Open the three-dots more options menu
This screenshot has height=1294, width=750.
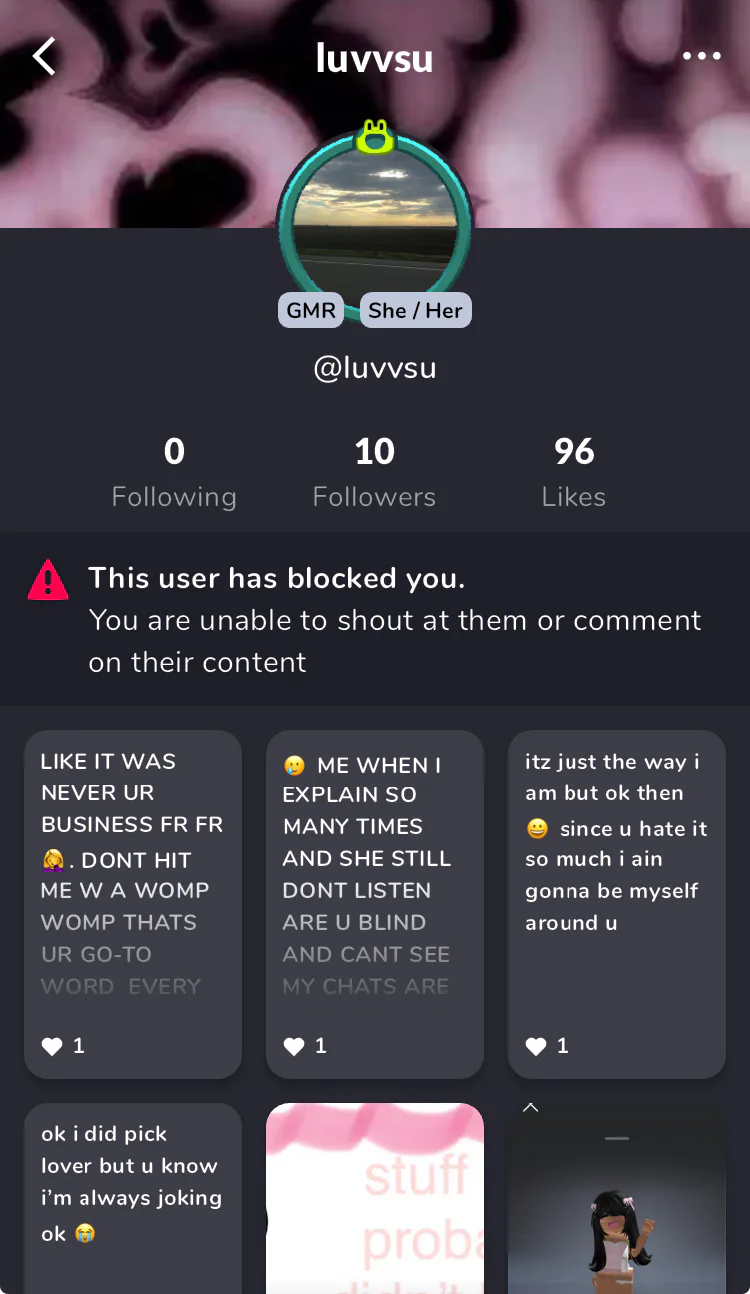click(x=701, y=57)
